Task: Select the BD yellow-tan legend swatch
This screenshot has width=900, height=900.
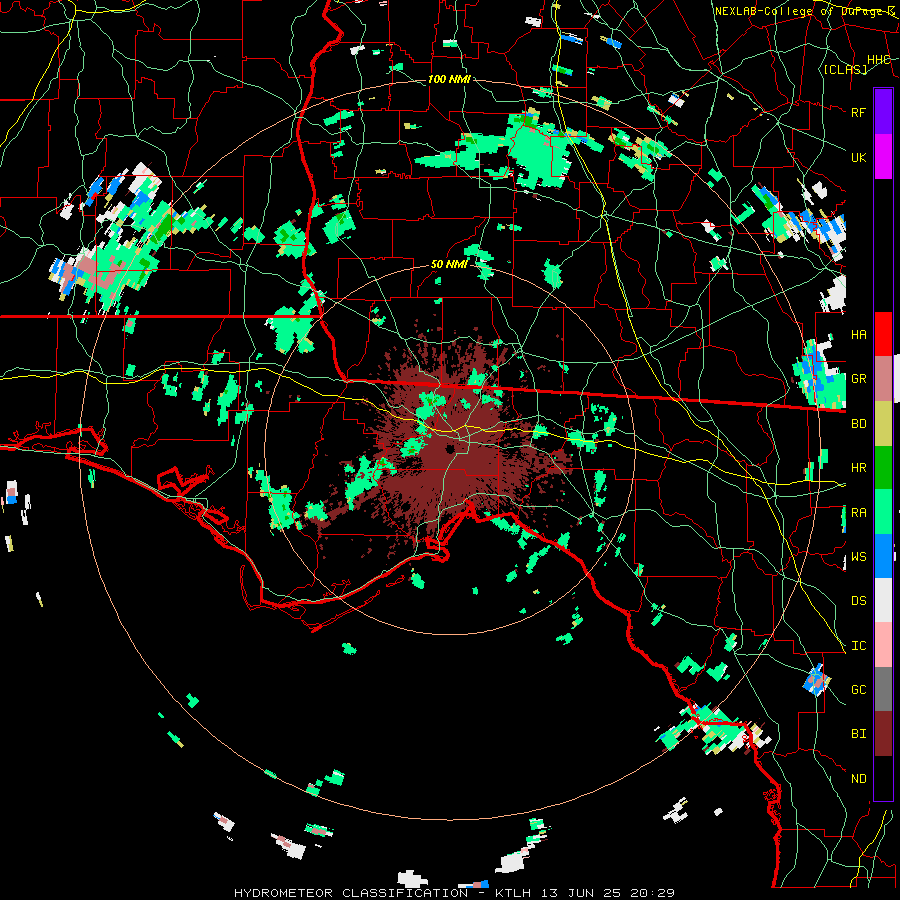Action: pyautogui.click(x=883, y=424)
